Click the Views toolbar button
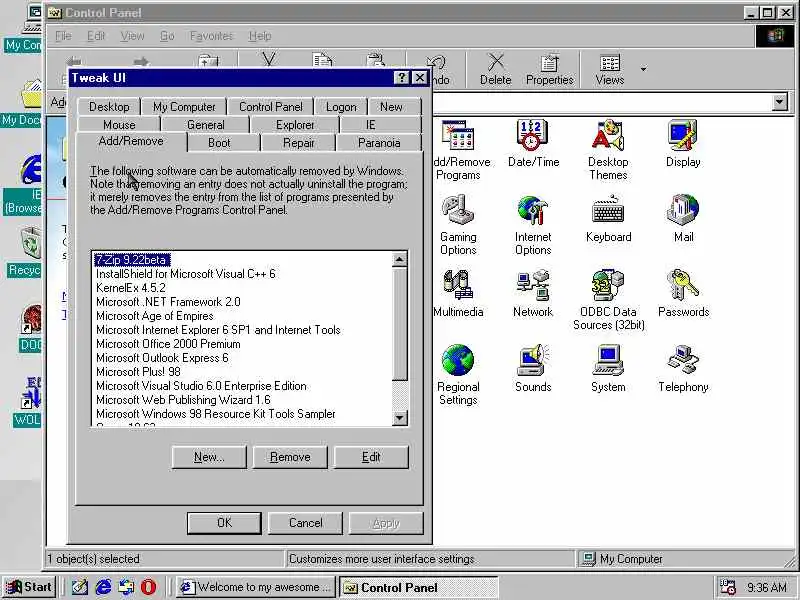 point(610,69)
